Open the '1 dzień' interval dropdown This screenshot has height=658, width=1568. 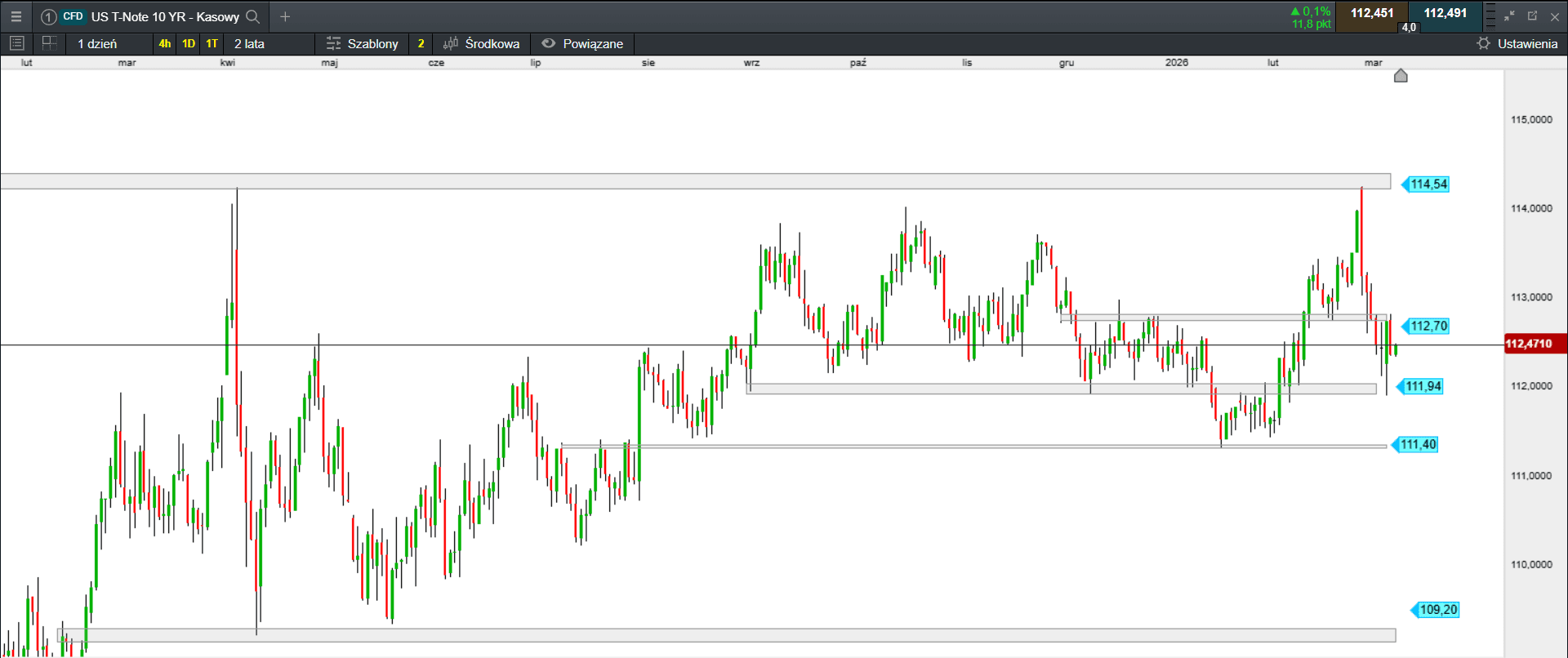(x=97, y=43)
